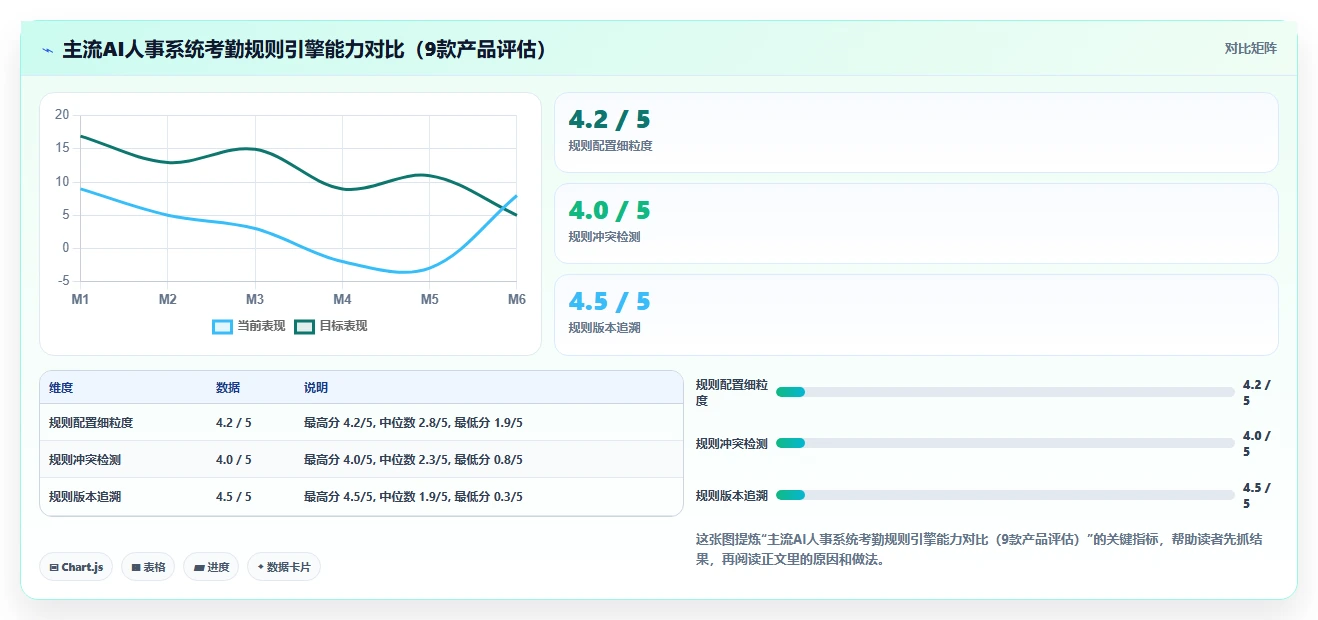Click the green 目标表现 legend color box
Viewport: 1318px width, 620px height.
tap(305, 326)
